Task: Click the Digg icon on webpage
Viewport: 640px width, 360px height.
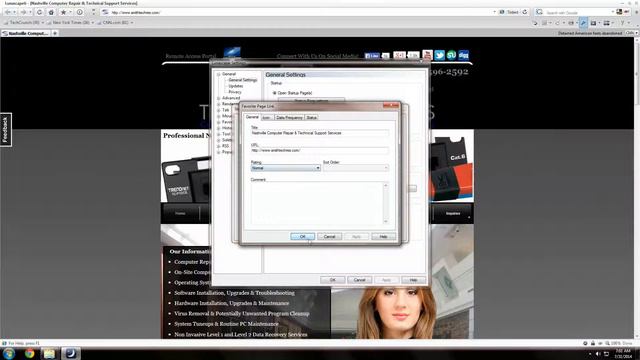Action: point(463,55)
